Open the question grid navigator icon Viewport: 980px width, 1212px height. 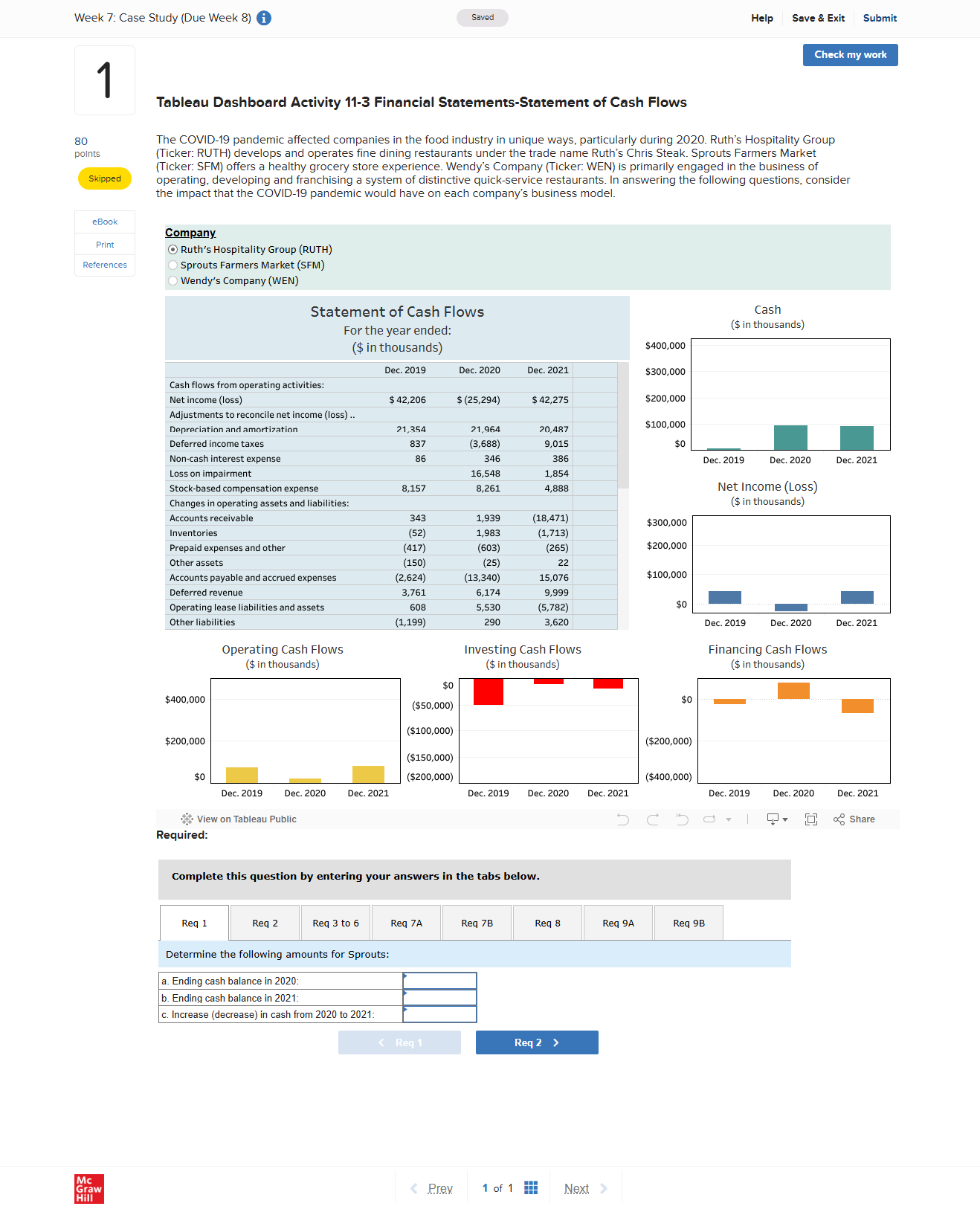click(531, 1187)
